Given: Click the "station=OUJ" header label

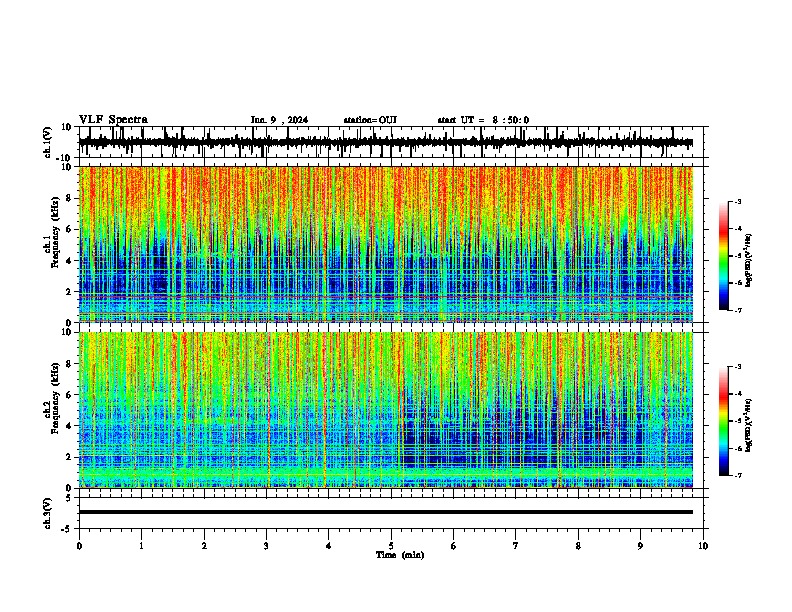Looking at the screenshot, I should coord(370,120).
